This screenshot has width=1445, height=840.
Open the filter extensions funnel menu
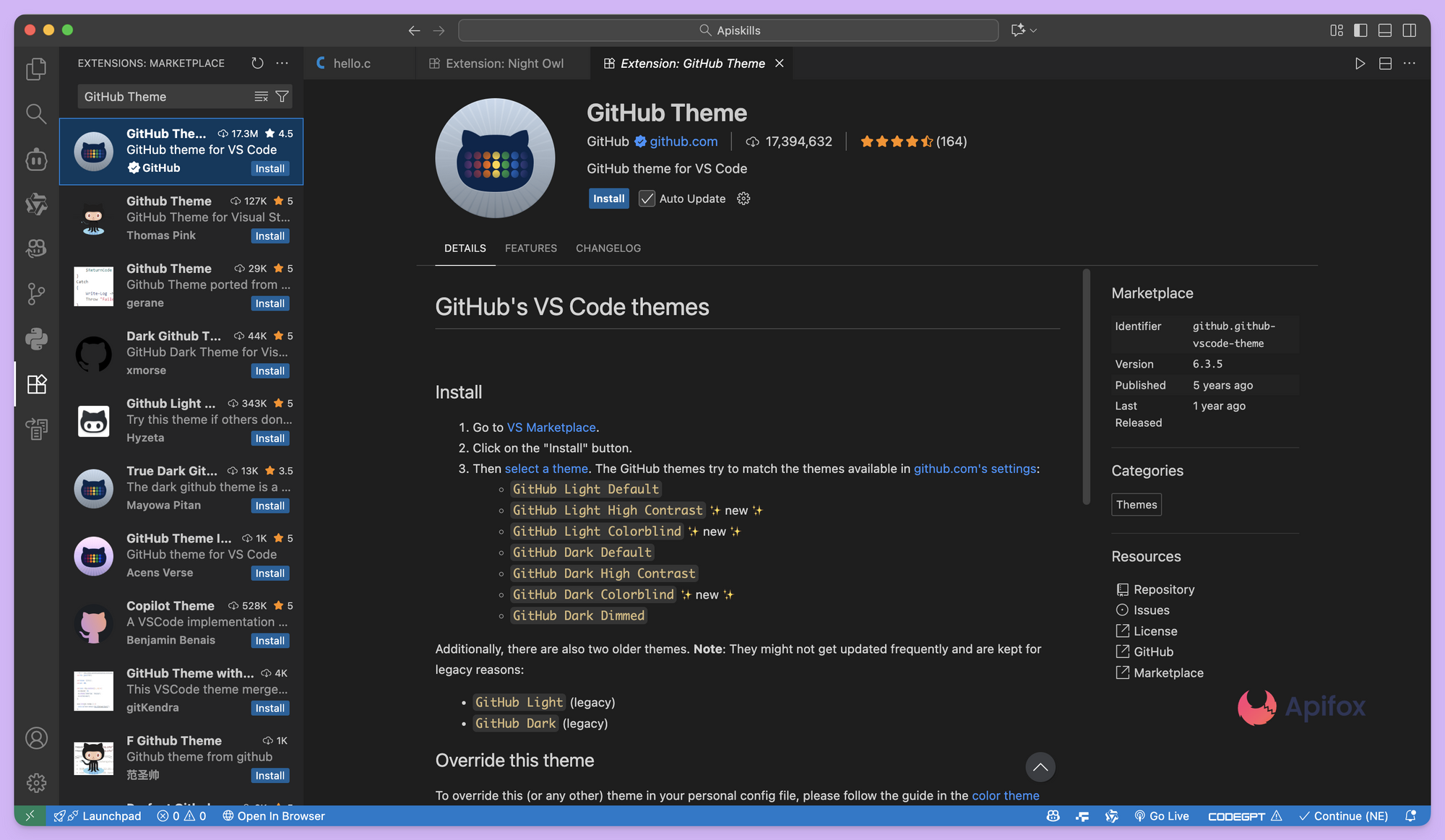pyautogui.click(x=282, y=96)
